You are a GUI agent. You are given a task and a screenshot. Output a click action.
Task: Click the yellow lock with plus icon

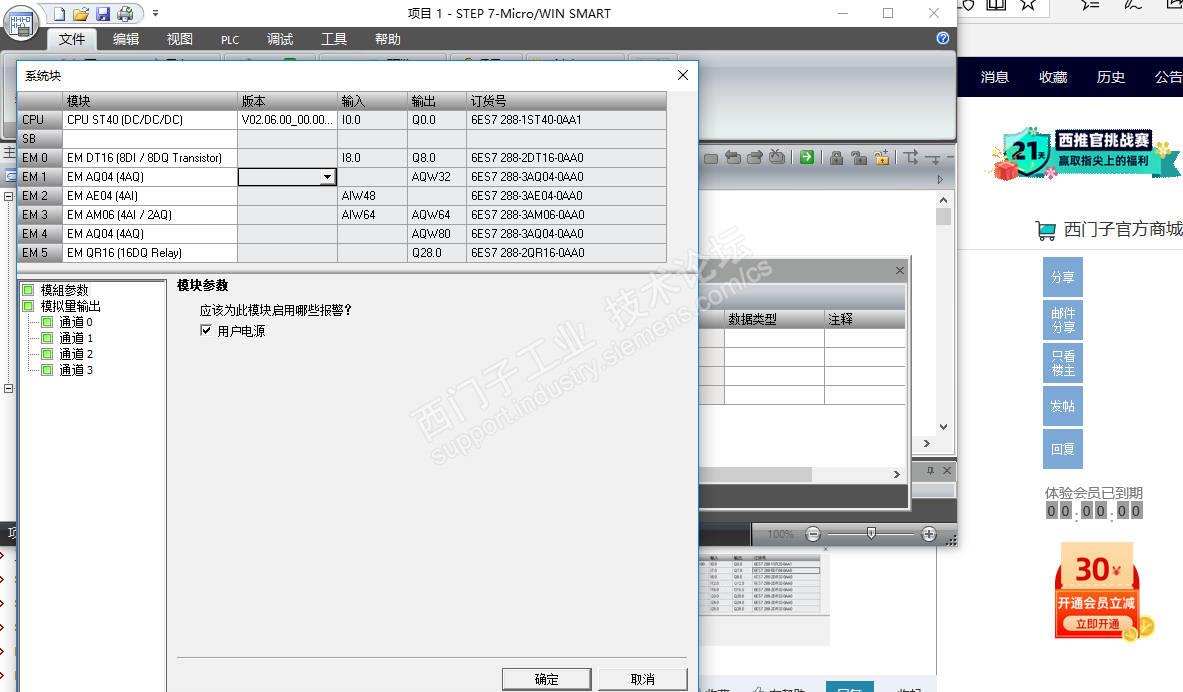[x=881, y=157]
